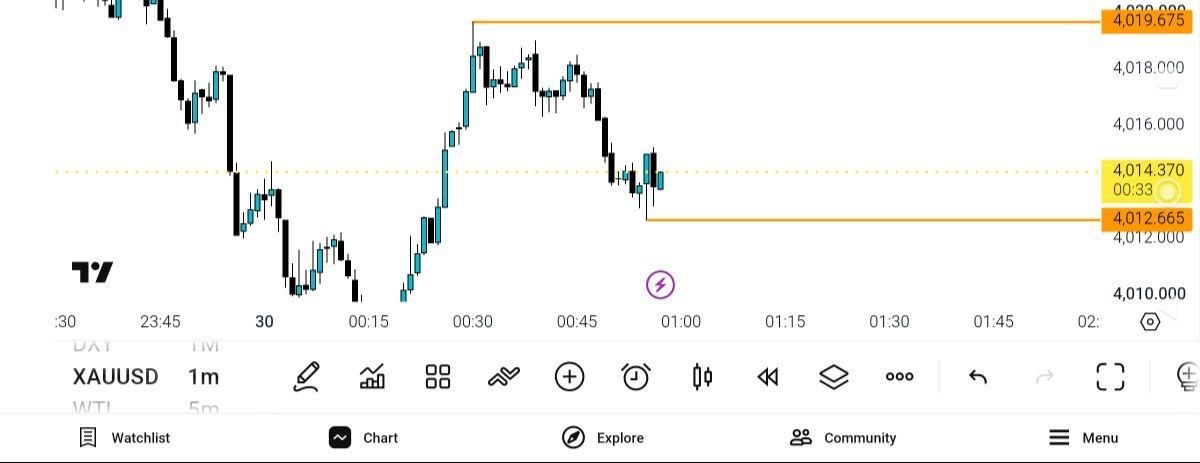
Task: Open chart settings hexagon icon
Action: pos(1150,322)
